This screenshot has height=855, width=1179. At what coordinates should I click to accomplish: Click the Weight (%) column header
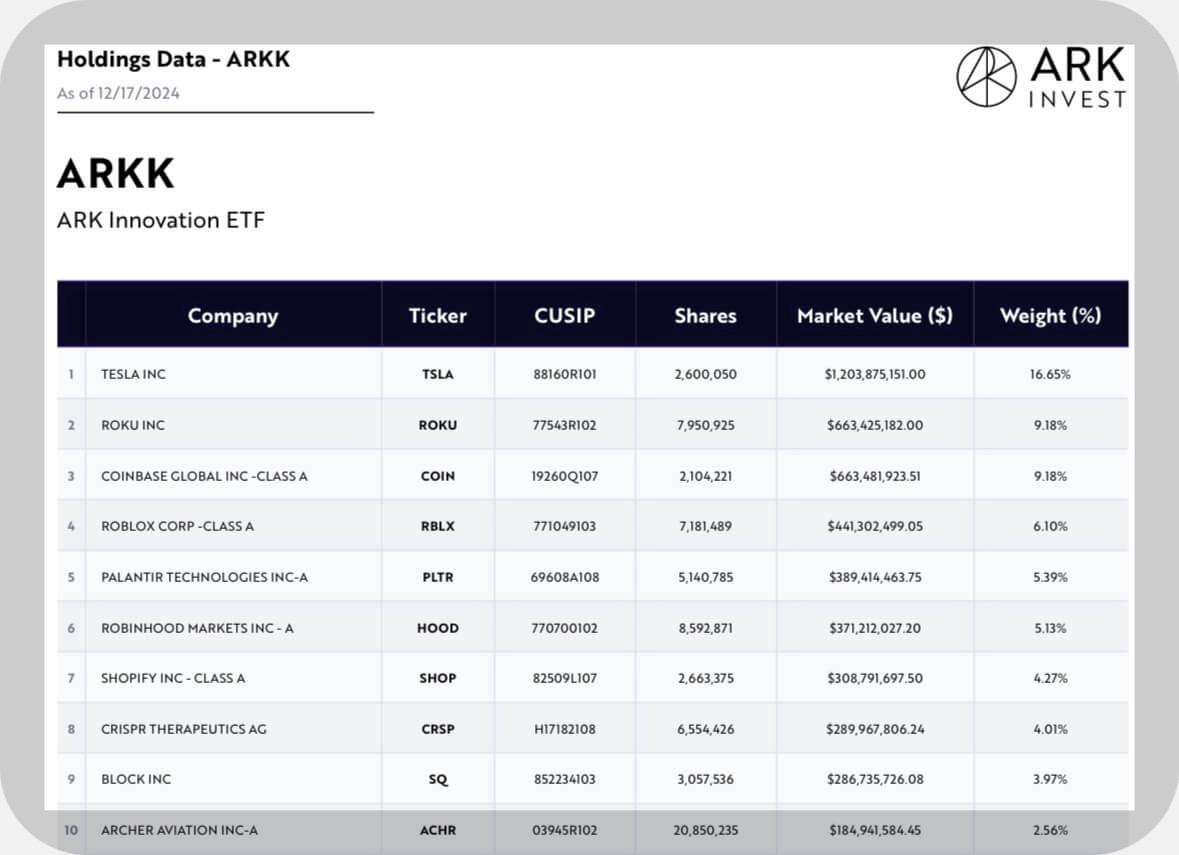point(1050,316)
